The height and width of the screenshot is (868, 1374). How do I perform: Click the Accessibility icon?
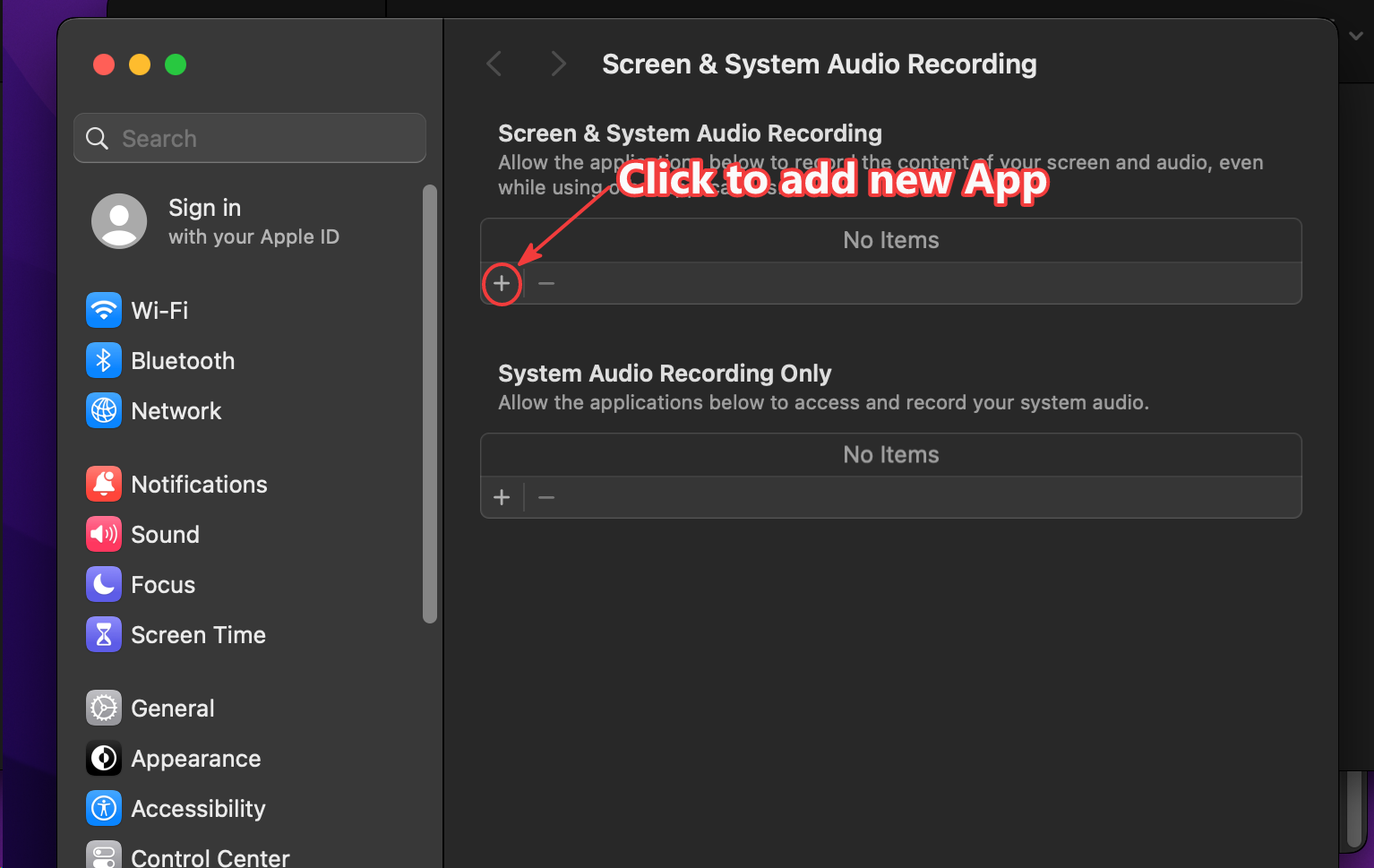pyautogui.click(x=104, y=809)
